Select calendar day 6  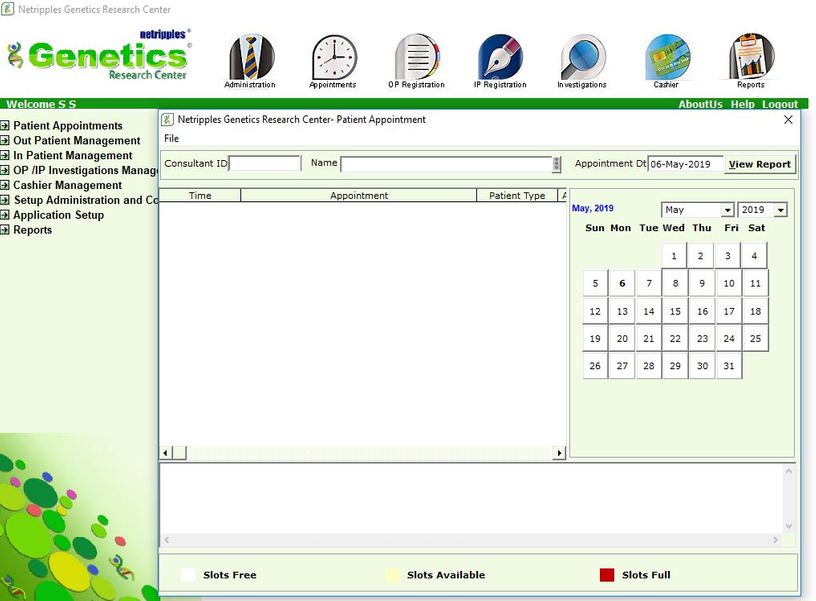click(622, 284)
